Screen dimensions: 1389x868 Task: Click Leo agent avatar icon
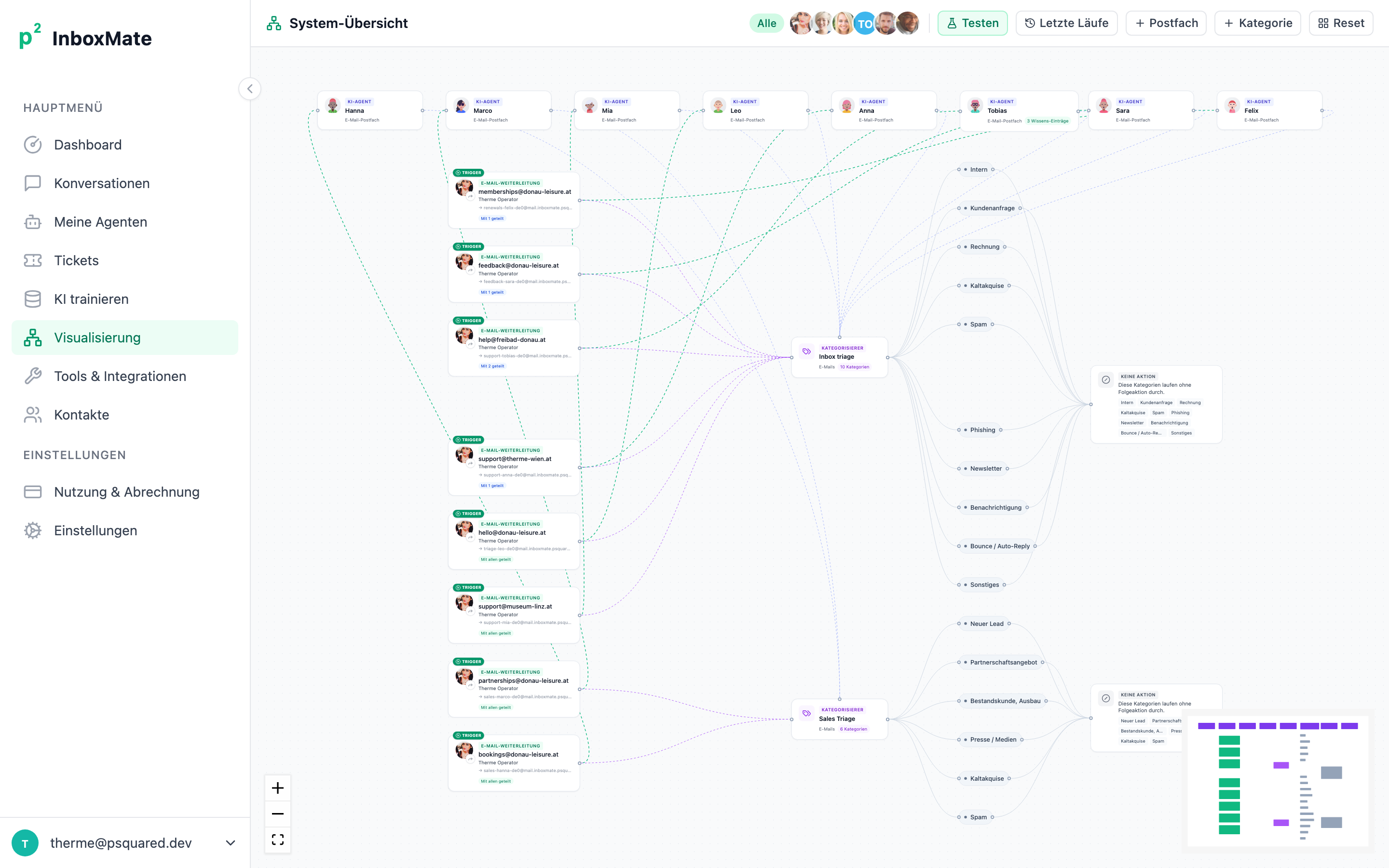point(718,106)
